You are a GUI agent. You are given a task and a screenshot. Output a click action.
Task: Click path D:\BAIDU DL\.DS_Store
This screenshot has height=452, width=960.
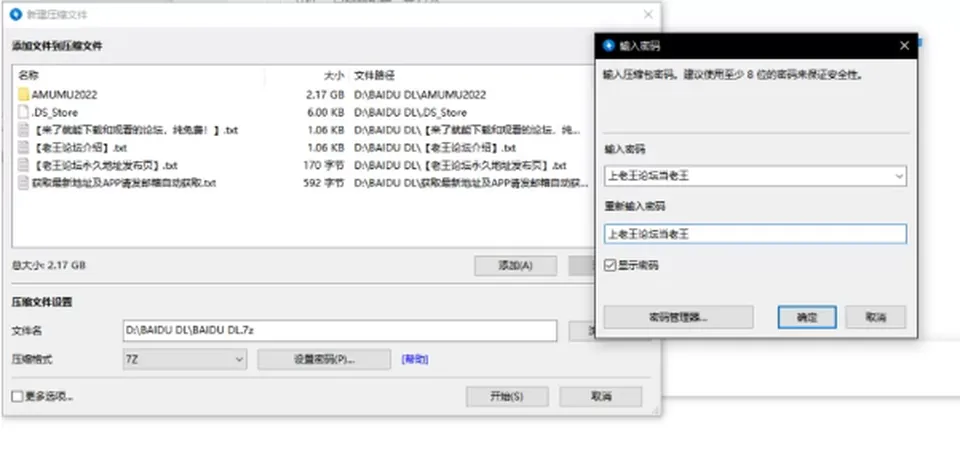point(410,113)
